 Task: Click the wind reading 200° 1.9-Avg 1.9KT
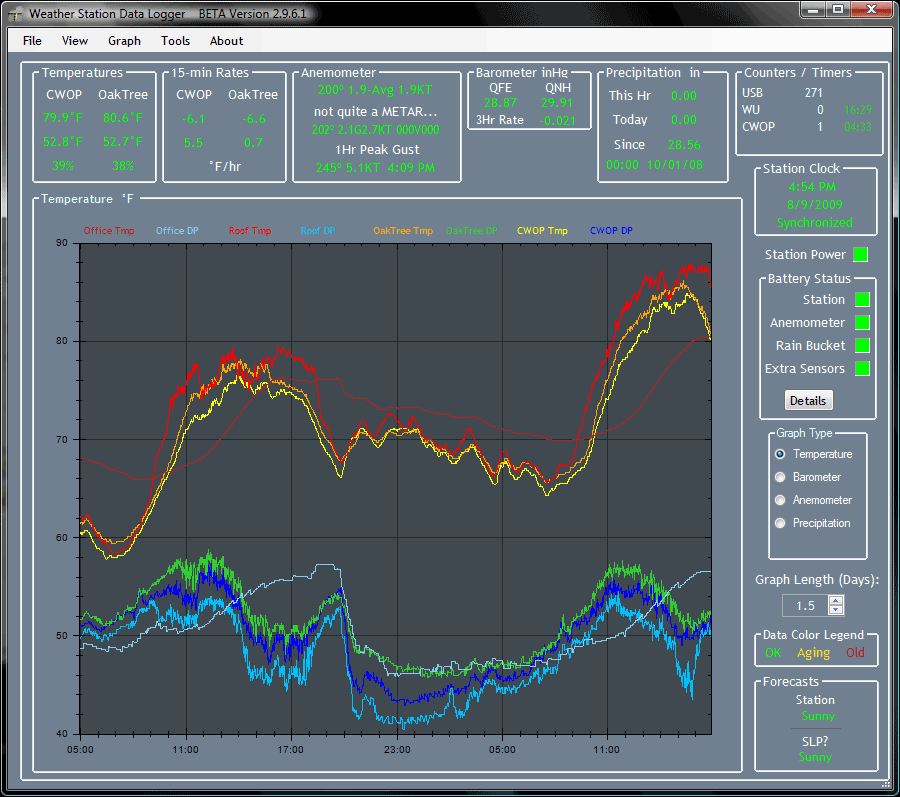pos(375,90)
